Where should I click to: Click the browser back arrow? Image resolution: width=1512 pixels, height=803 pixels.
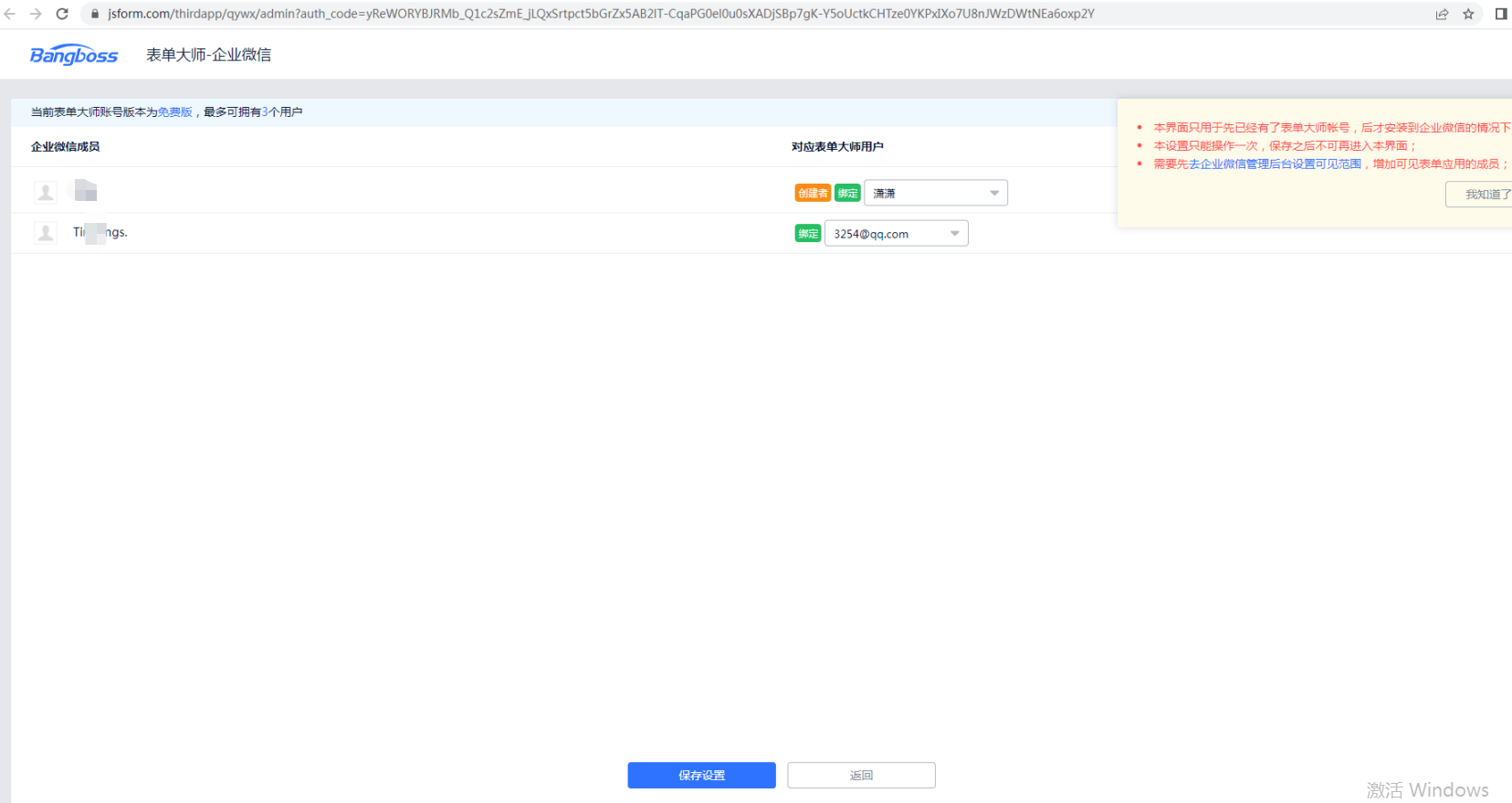tap(10, 14)
